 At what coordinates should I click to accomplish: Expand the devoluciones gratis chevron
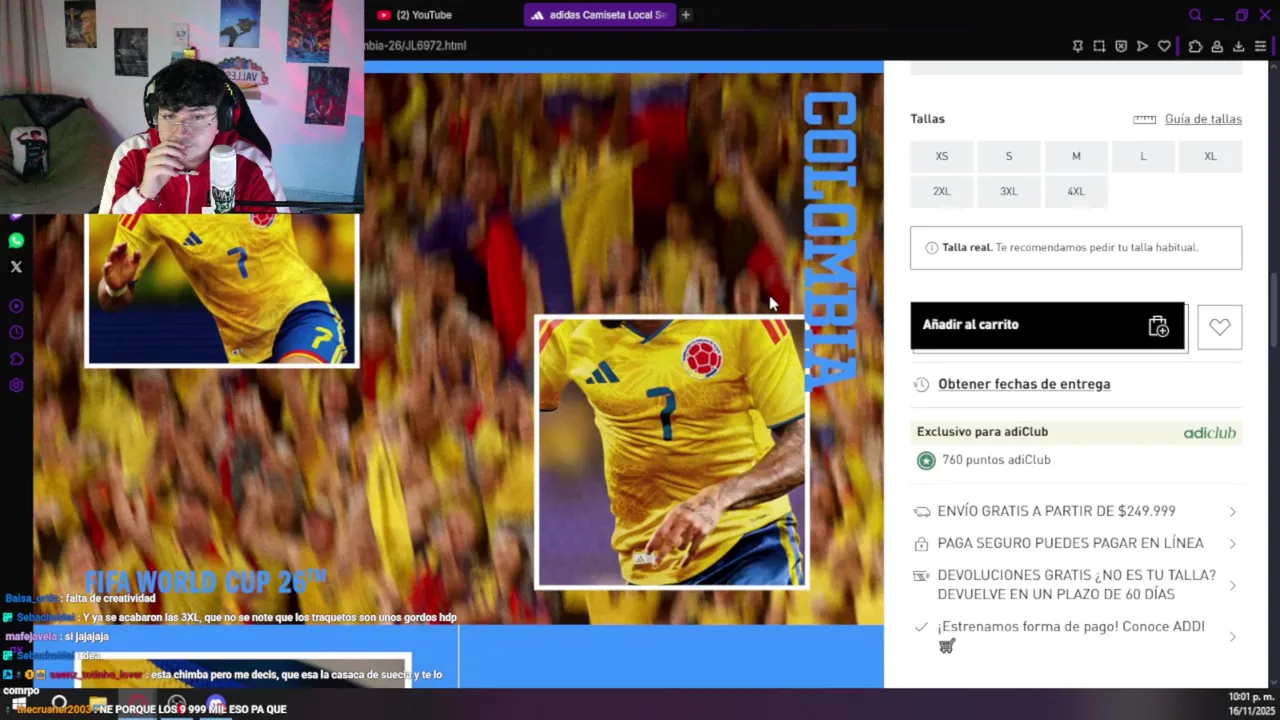[1232, 586]
